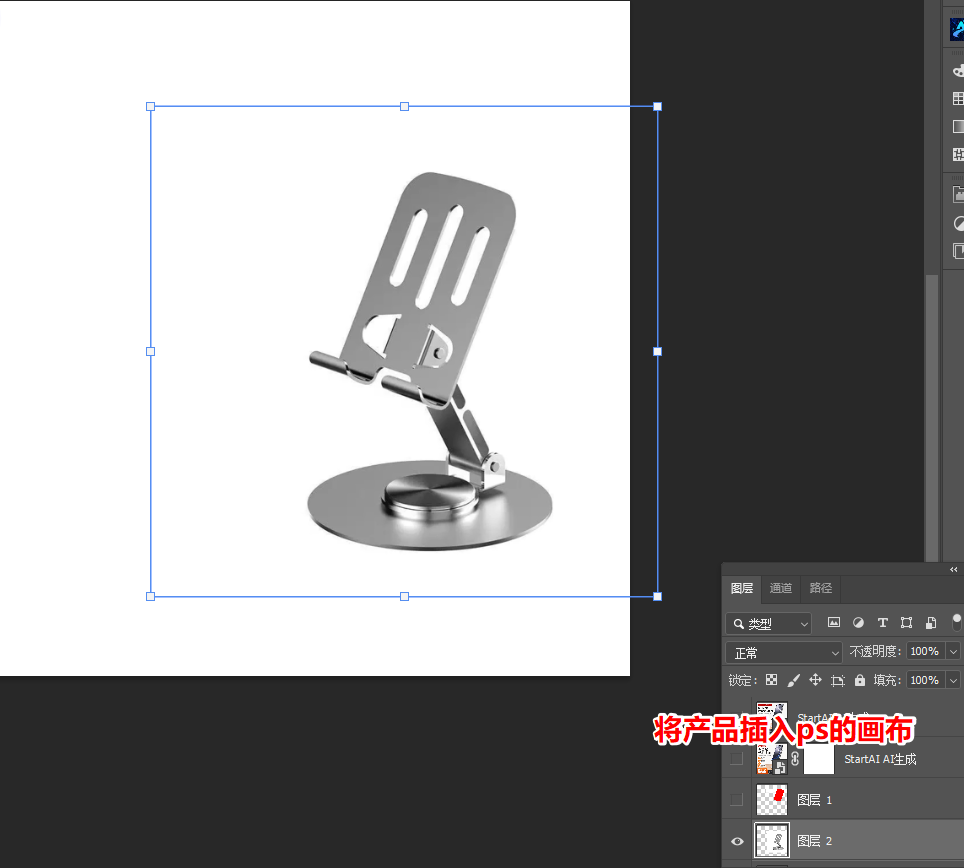Filter layers by shape type
The width and height of the screenshot is (964, 868).
tap(906, 623)
